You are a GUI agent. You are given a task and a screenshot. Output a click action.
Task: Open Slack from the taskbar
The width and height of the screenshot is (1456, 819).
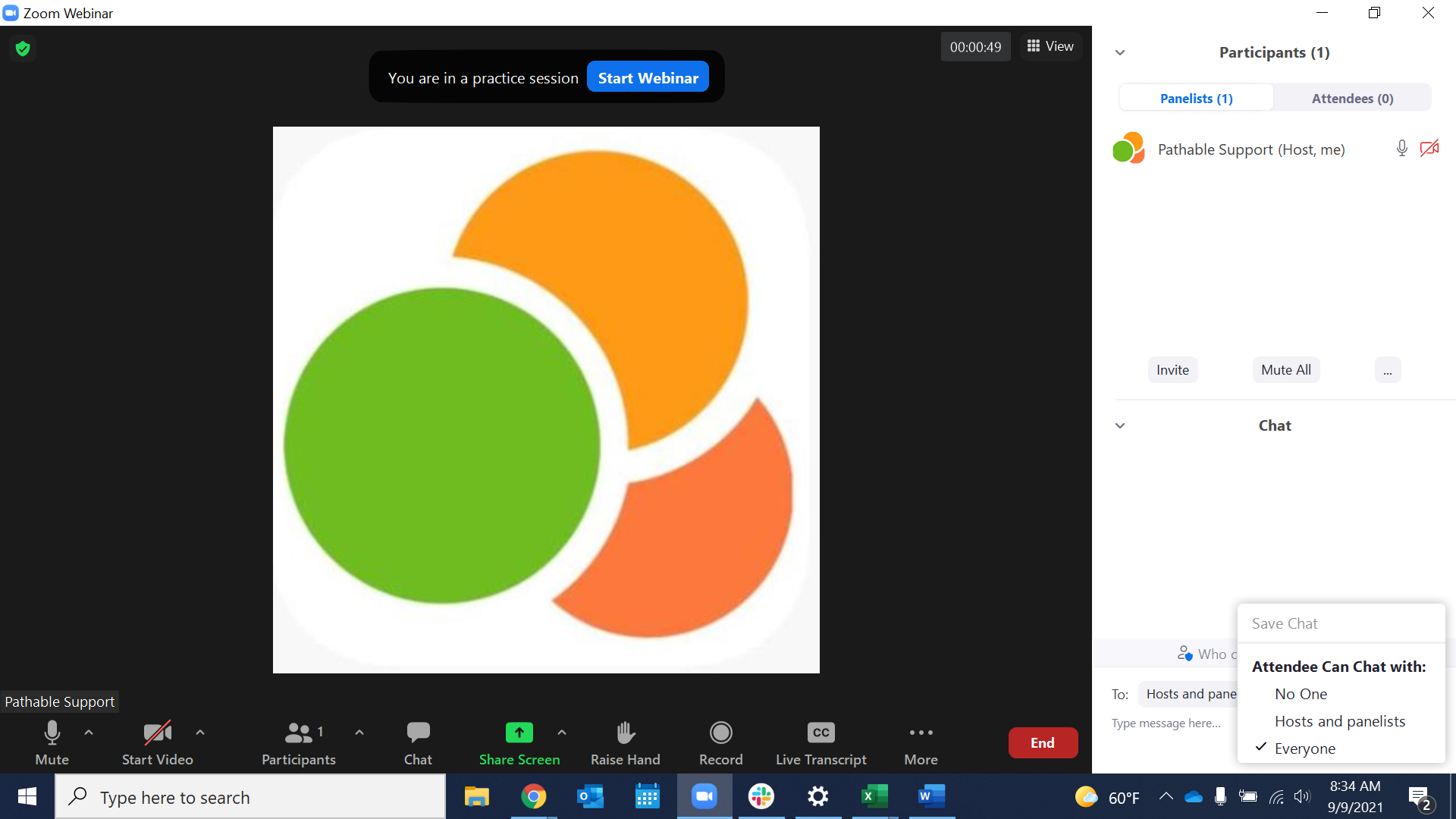[x=761, y=797]
